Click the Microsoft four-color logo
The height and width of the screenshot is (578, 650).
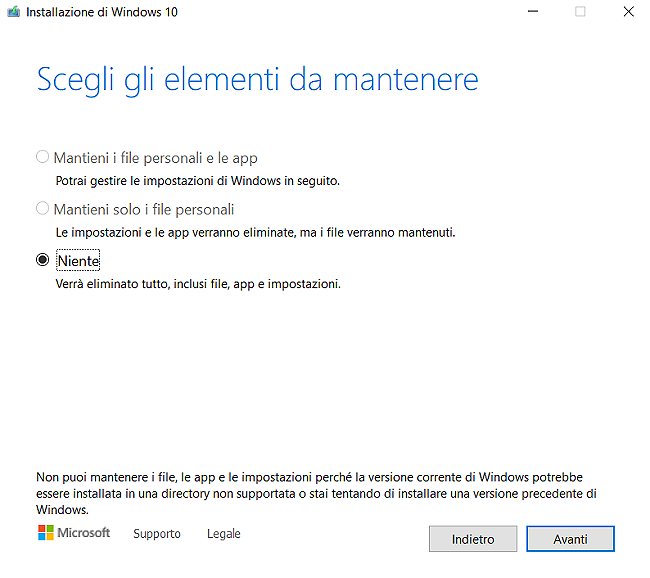tap(46, 533)
